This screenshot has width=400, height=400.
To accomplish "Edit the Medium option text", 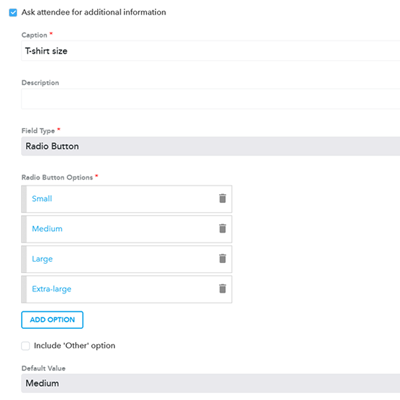I will [x=47, y=229].
